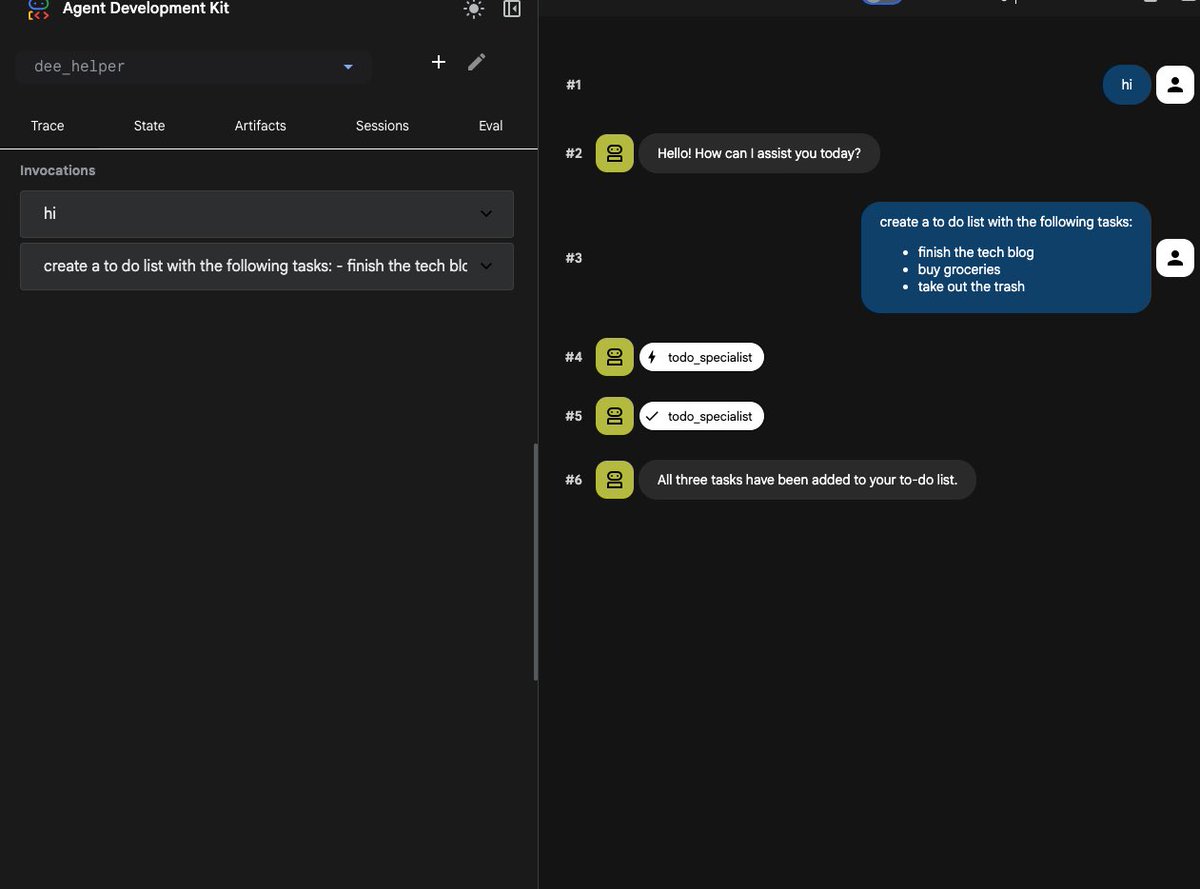
Task: Click the #6 event label
Action: 573,480
